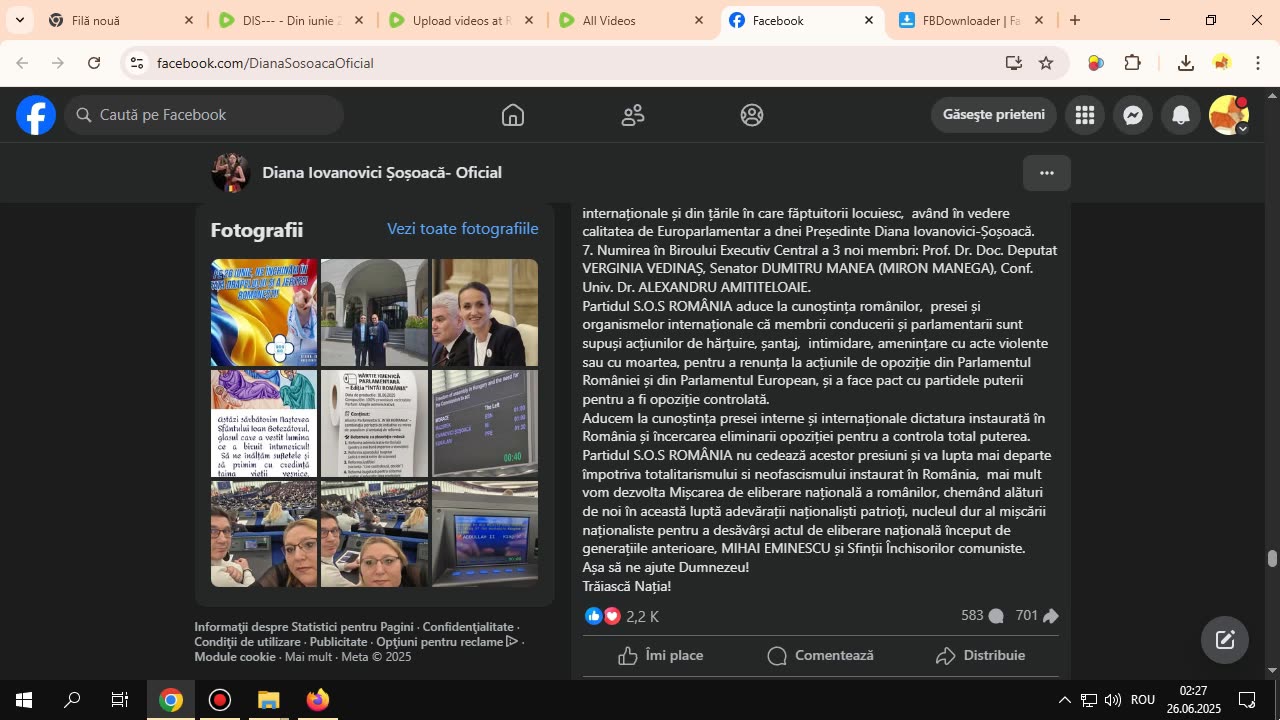The image size is (1280, 720).
Task: Open File Explorer from the taskbar
Action: pos(268,700)
